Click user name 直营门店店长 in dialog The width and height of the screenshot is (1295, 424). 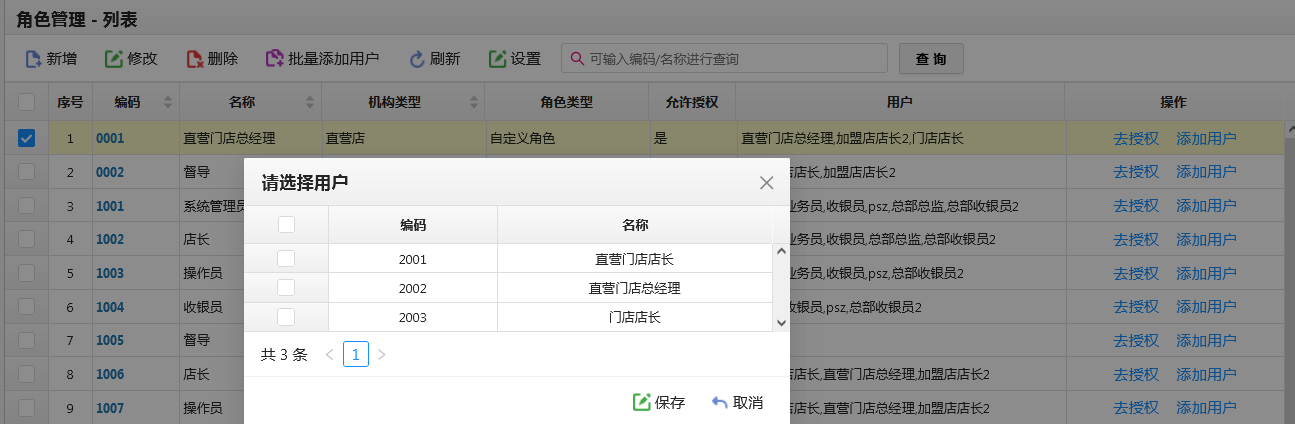point(634,259)
